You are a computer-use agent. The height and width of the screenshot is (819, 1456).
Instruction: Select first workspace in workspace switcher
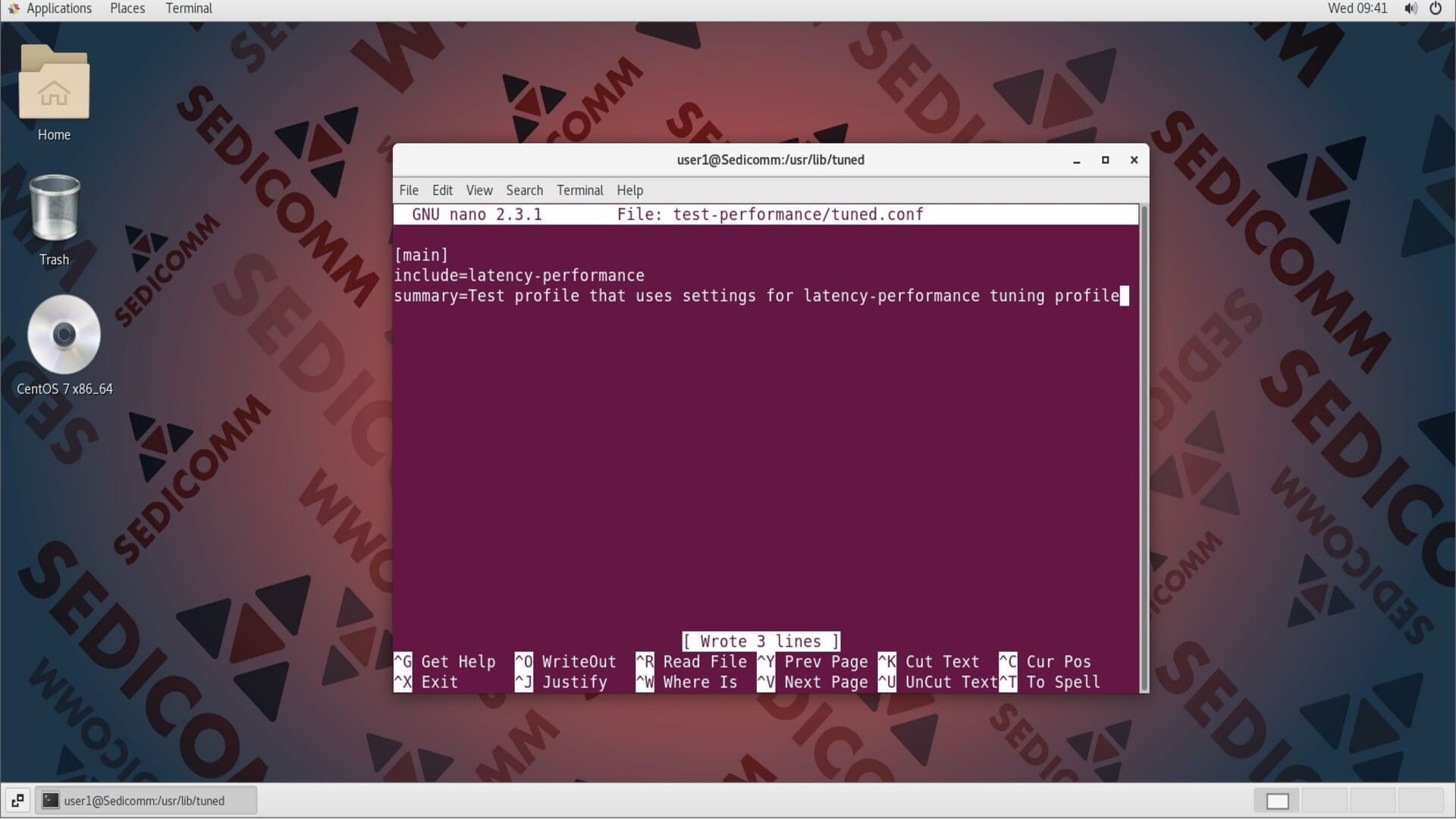(x=1277, y=800)
